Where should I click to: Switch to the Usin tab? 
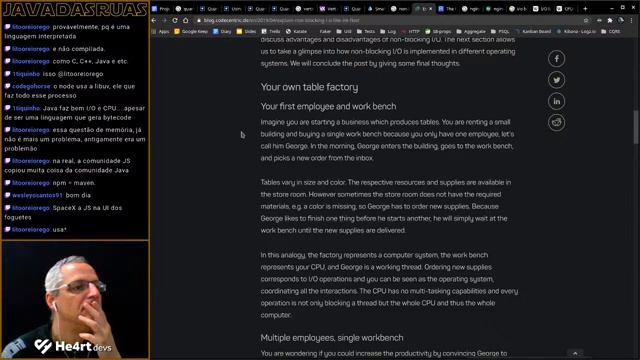tap(233, 9)
